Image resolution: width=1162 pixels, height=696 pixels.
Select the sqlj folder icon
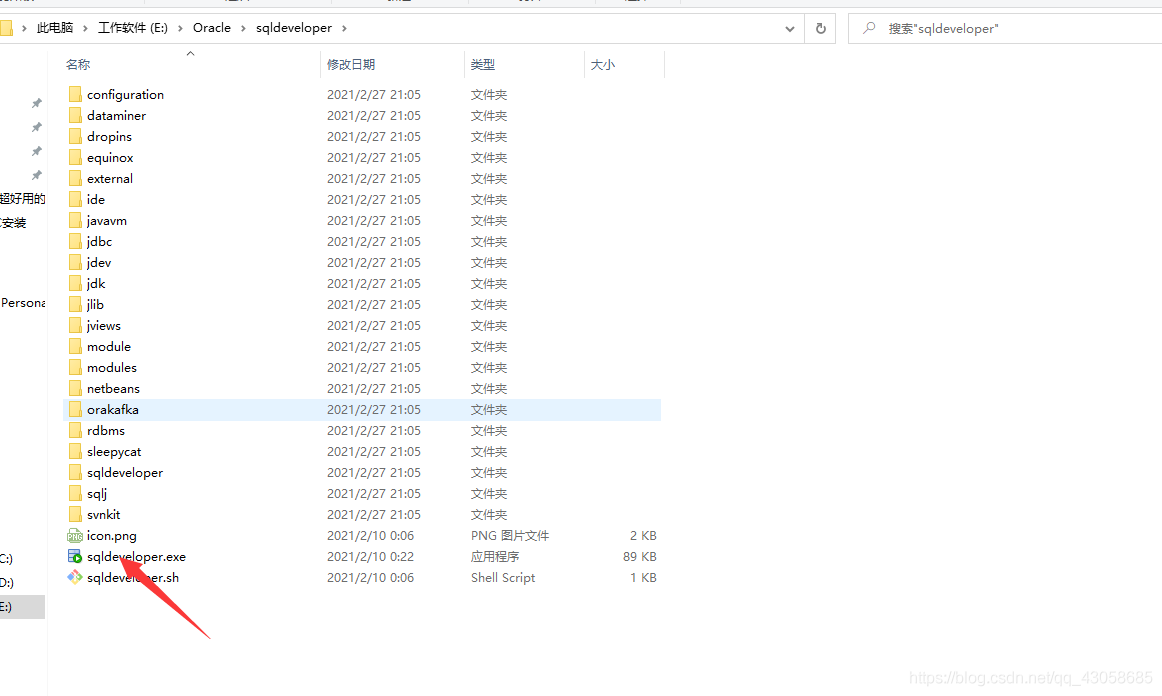click(75, 493)
